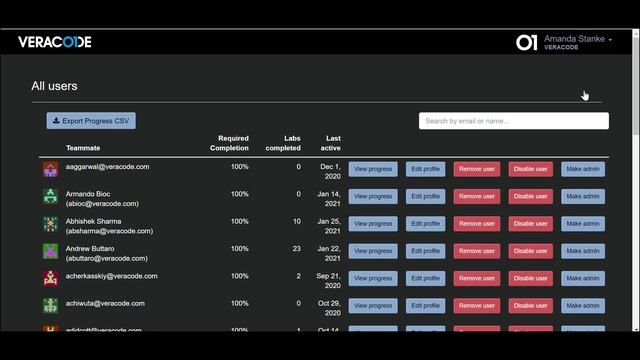
Task: Click the page vertical scrollbar thumb
Action: pos(636,86)
